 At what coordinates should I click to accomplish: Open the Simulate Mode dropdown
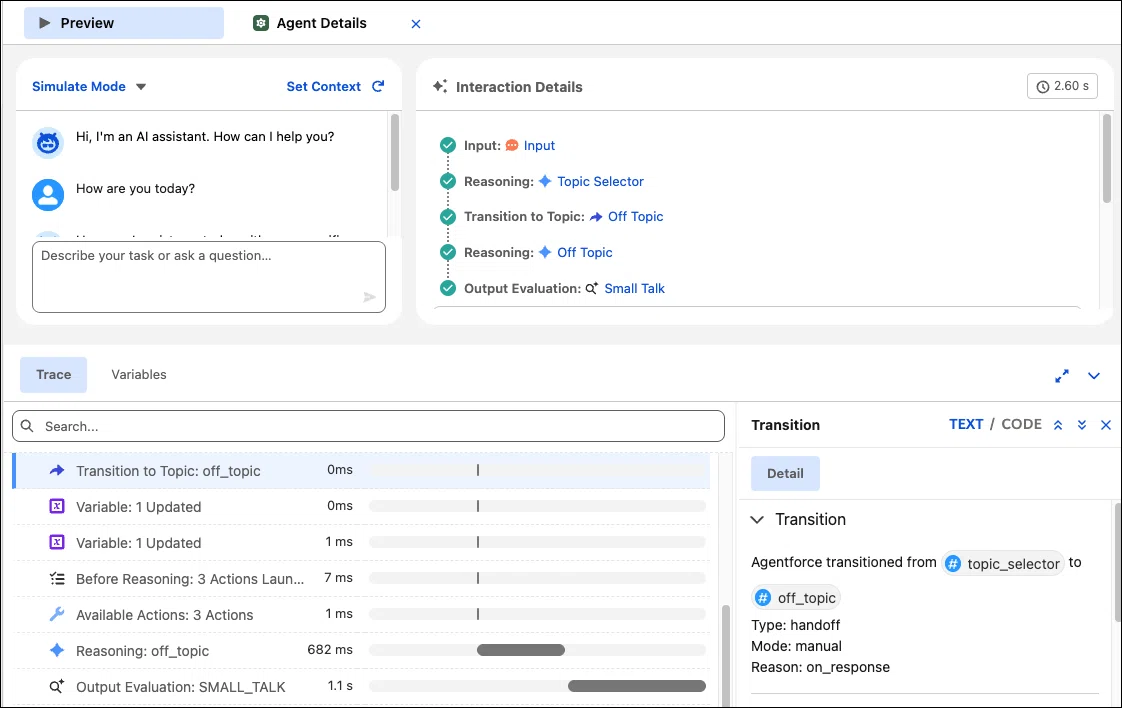tap(89, 87)
